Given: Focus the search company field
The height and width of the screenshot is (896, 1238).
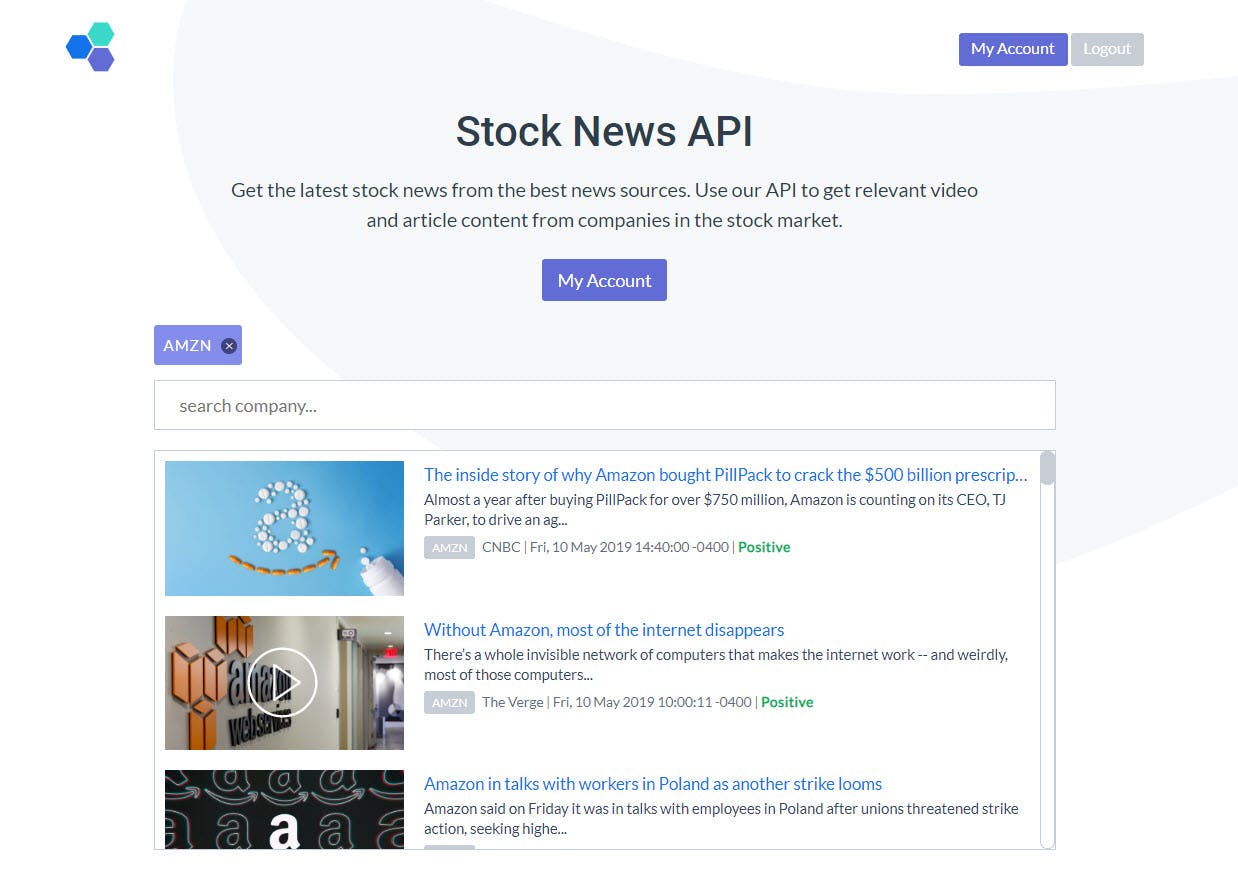Looking at the screenshot, I should (604, 405).
